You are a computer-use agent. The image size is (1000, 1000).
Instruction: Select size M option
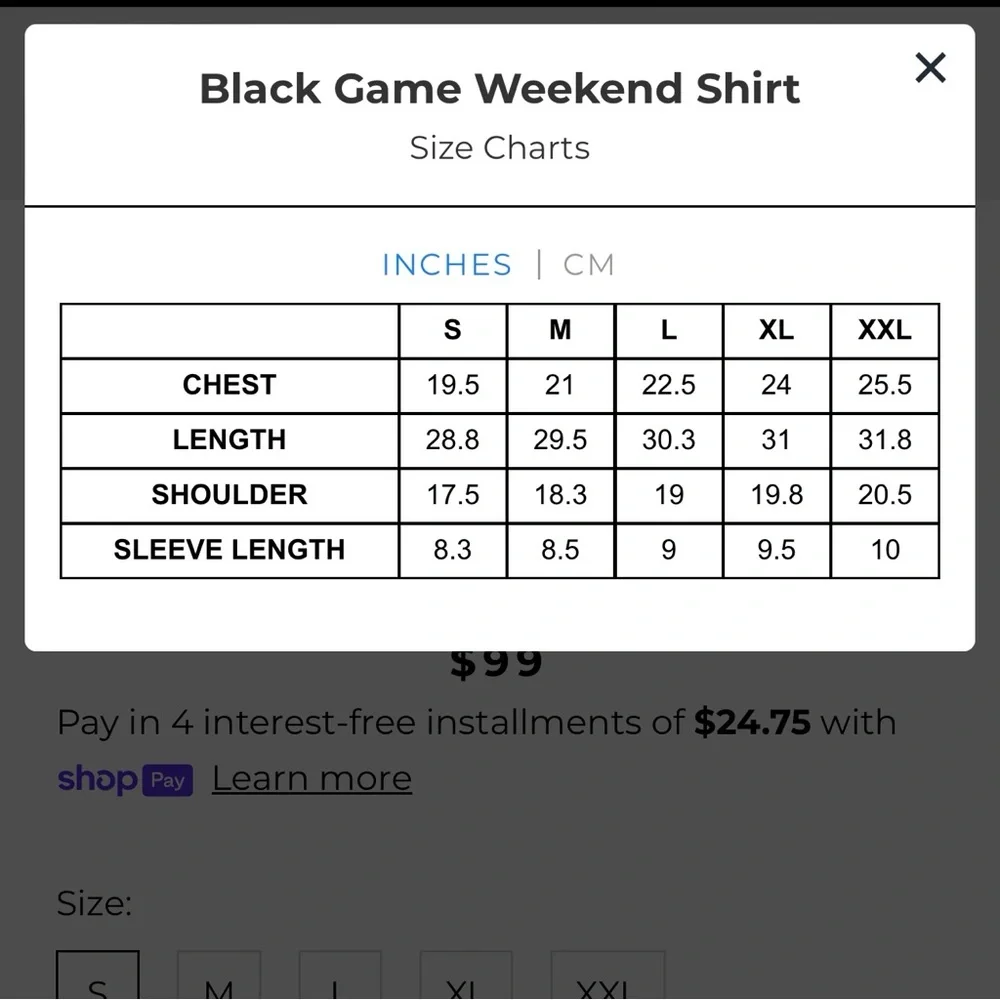coord(219,974)
